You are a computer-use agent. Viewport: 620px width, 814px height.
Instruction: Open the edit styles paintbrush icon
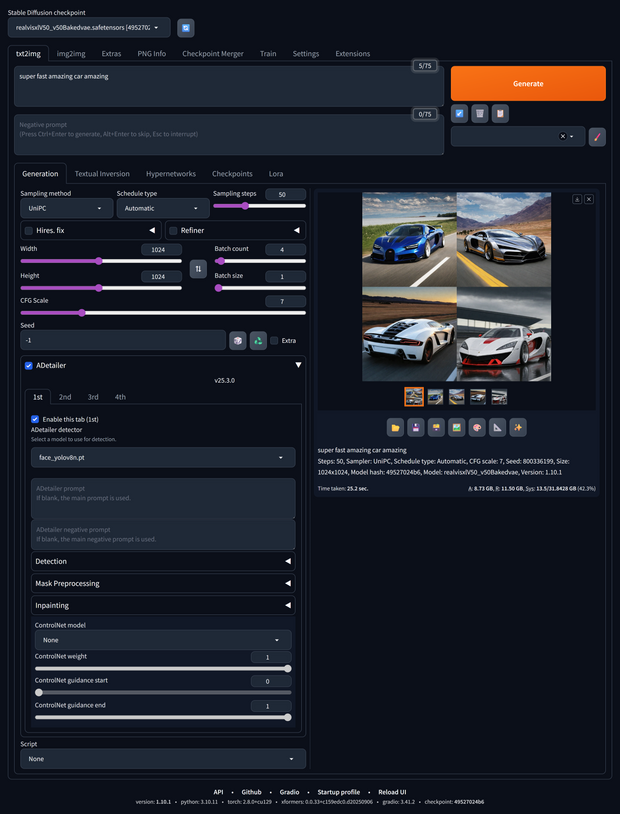click(596, 137)
